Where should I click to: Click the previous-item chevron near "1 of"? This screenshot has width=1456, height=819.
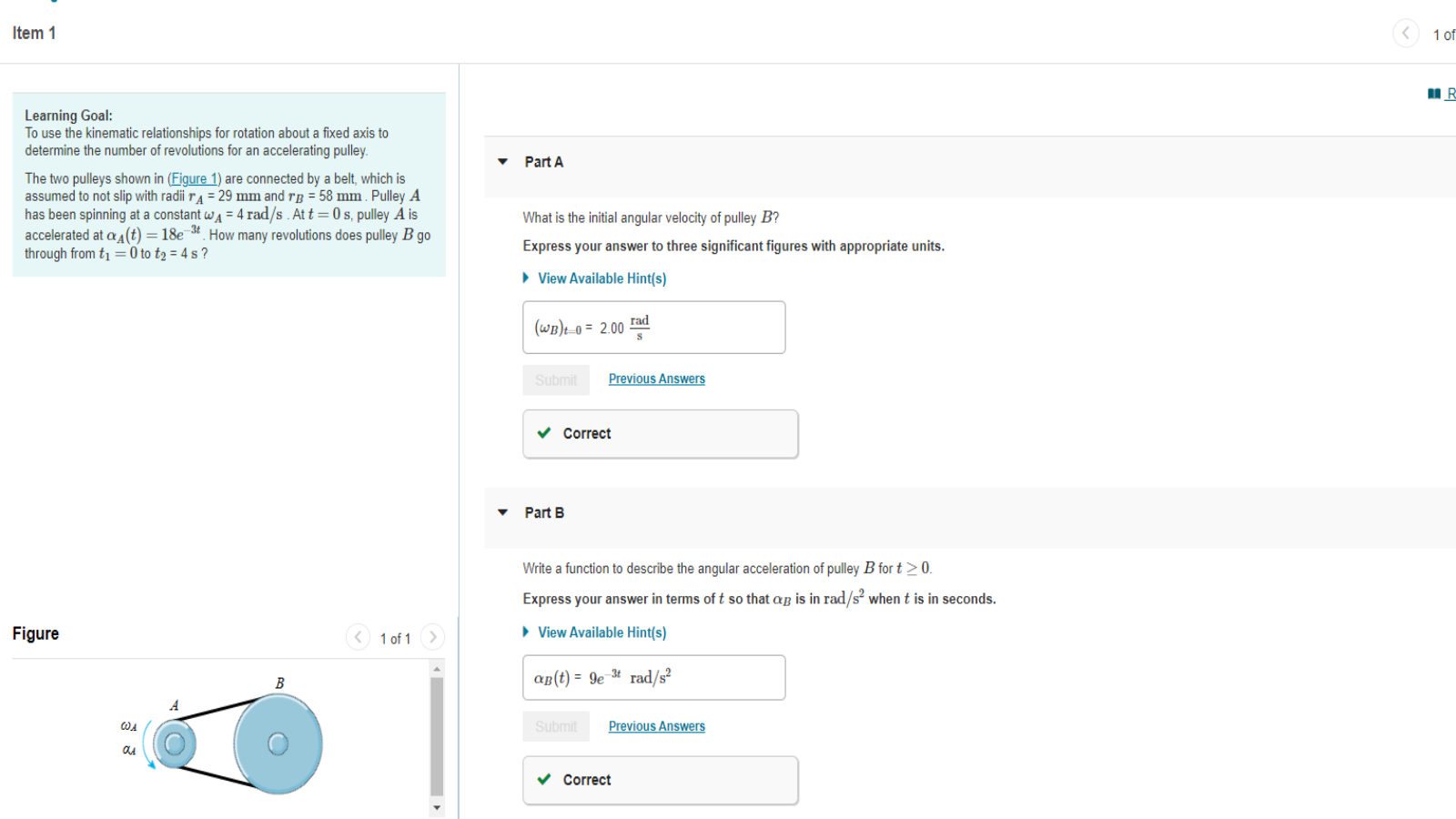point(1405,33)
